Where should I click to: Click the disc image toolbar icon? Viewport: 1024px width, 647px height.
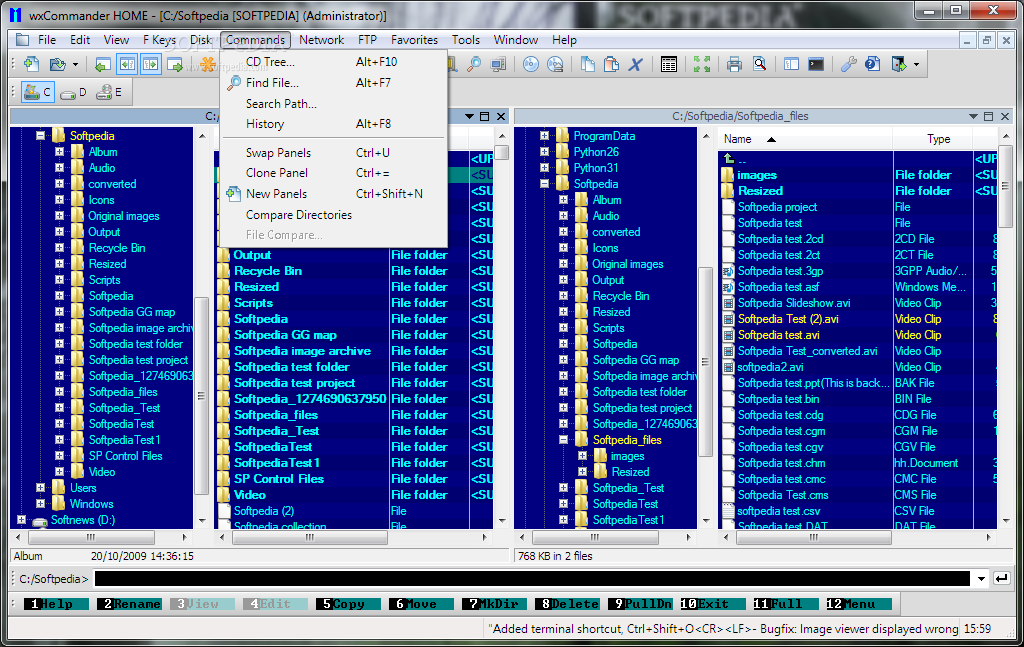click(555, 64)
